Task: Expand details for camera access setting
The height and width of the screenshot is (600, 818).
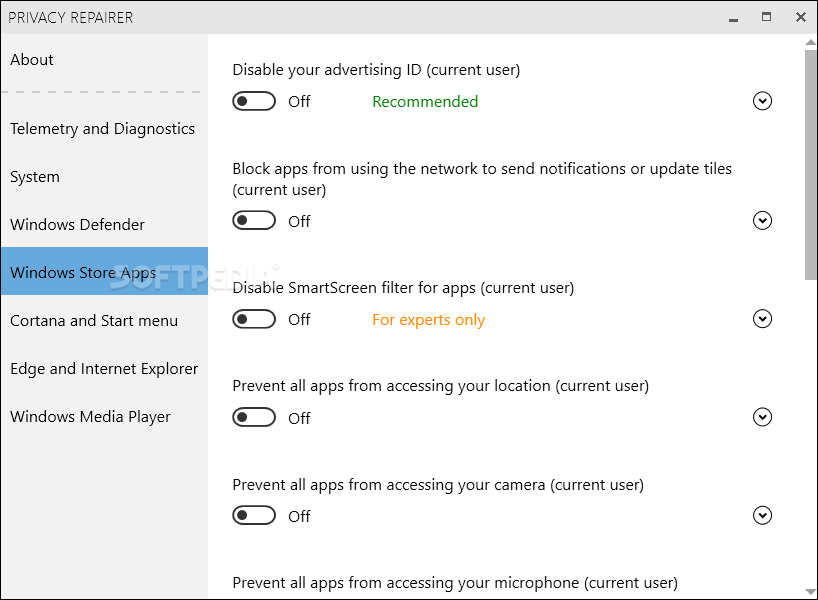Action: pyautogui.click(x=762, y=515)
